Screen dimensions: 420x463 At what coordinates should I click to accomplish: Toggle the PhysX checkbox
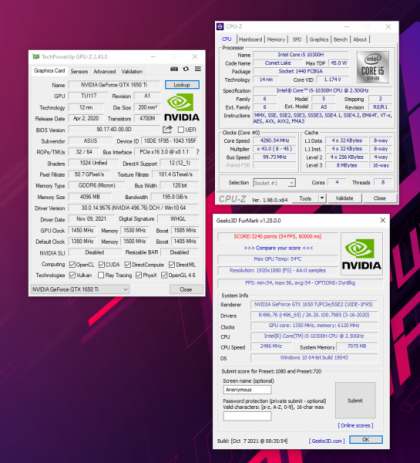point(139,275)
